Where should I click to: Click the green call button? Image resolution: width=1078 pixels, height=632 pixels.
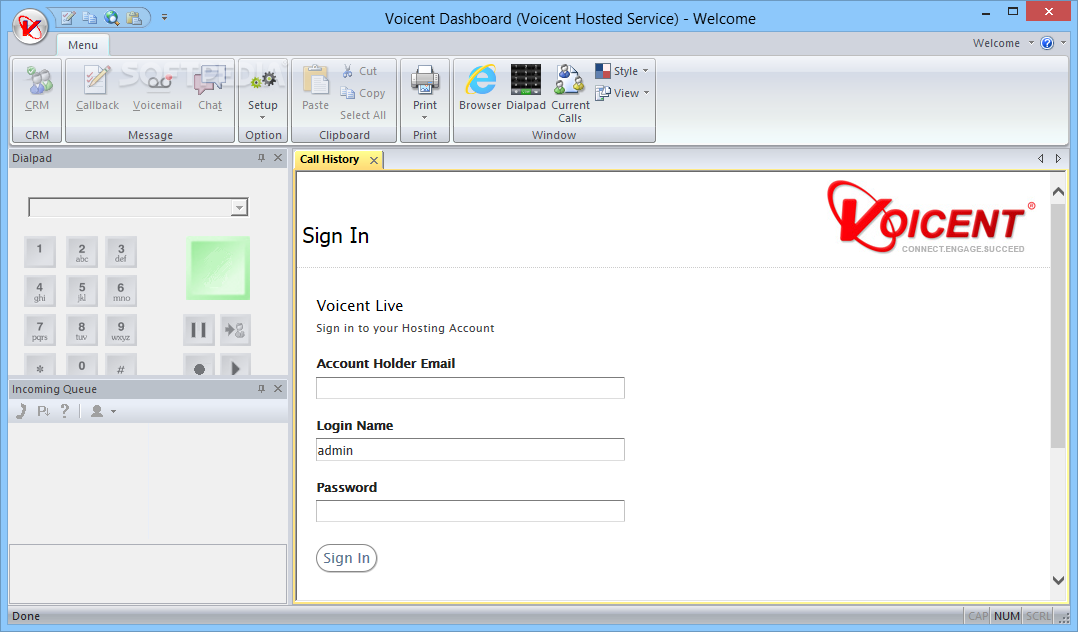click(218, 268)
